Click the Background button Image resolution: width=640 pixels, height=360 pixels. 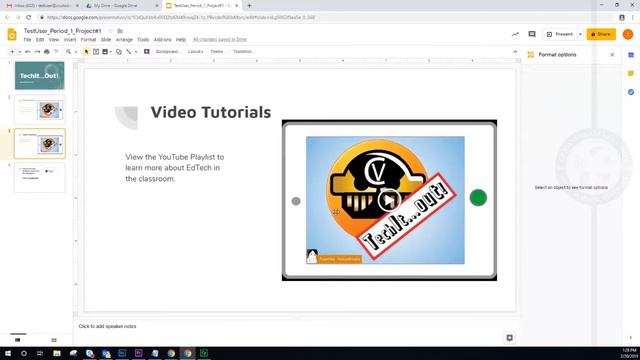[168, 52]
